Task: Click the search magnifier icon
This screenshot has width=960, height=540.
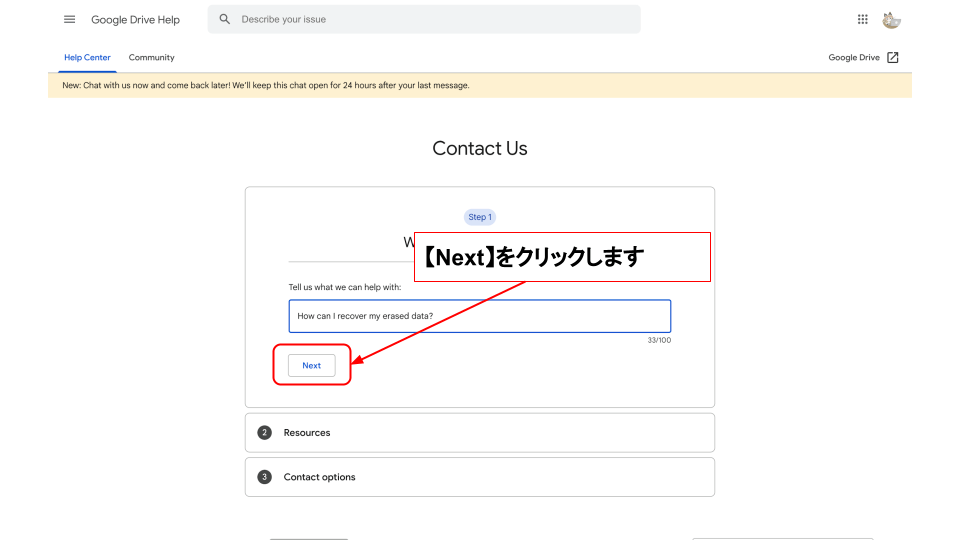Action: coord(225,19)
